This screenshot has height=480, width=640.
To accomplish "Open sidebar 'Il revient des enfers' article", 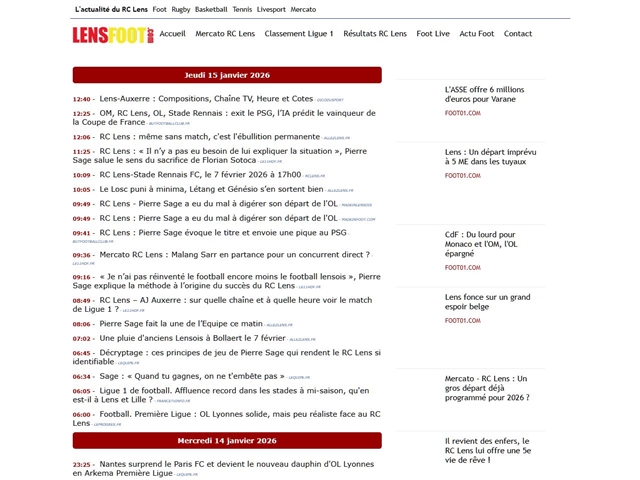I will click(x=488, y=451).
